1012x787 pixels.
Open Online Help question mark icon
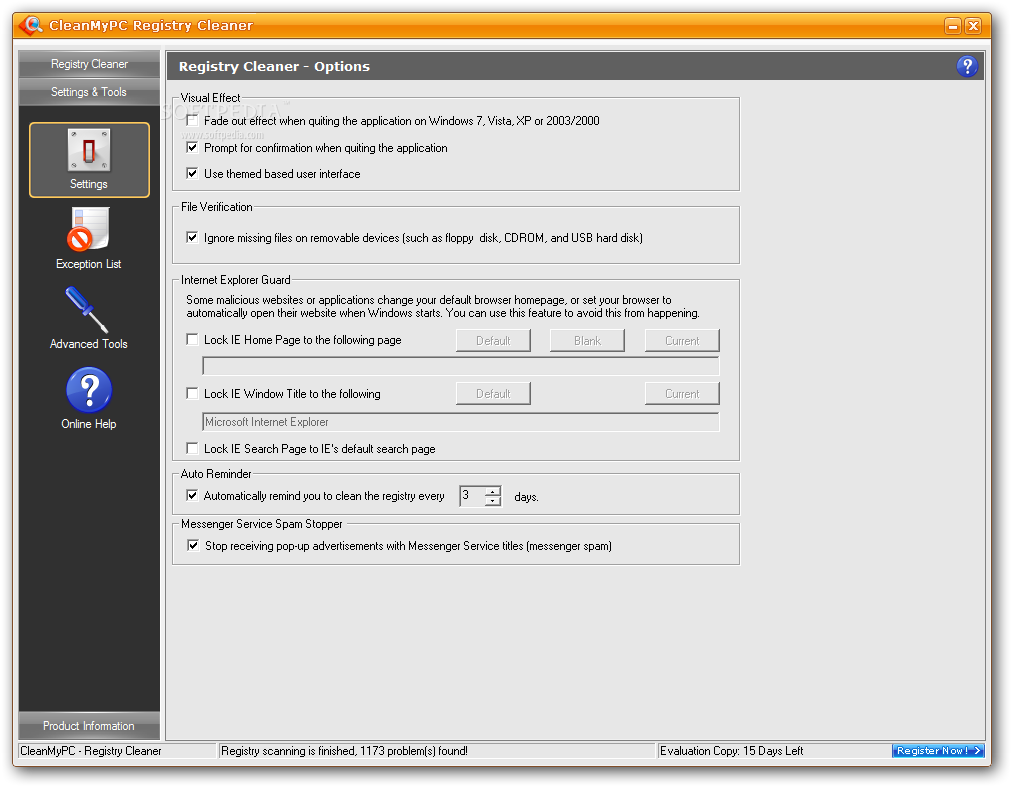89,389
